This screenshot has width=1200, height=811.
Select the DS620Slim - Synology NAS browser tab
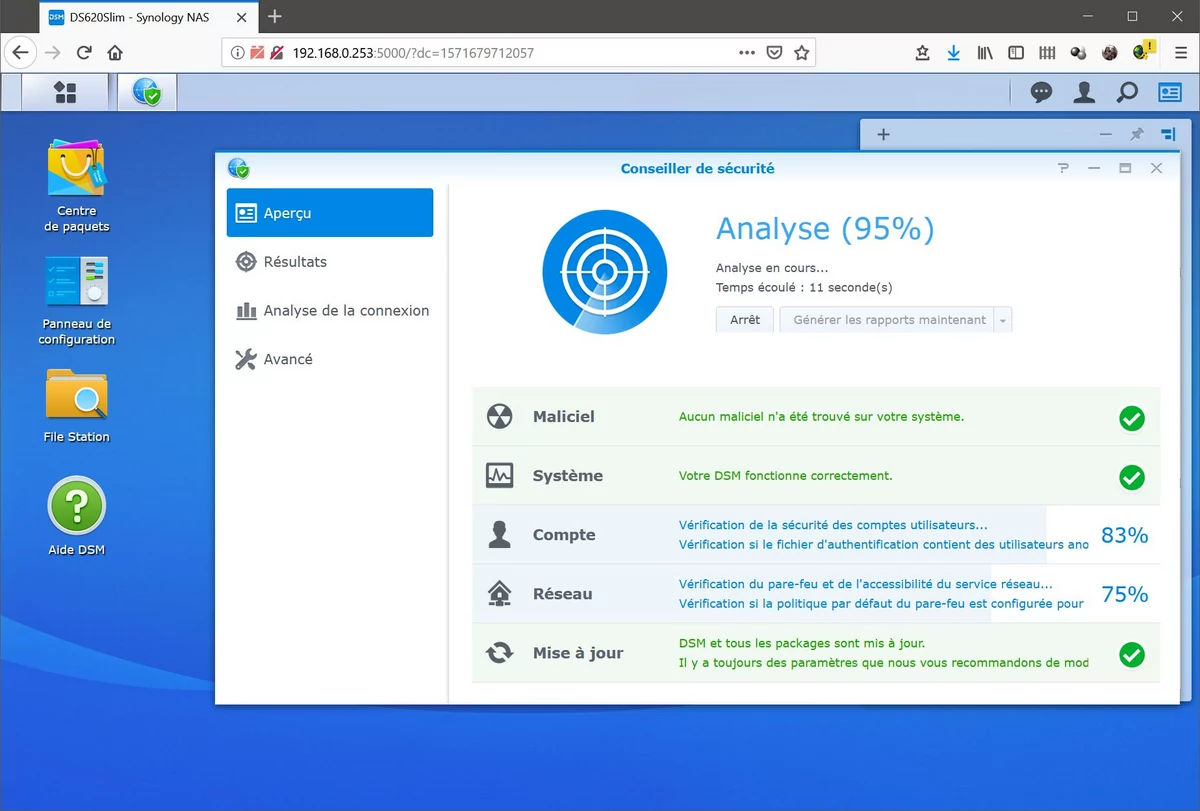pos(149,17)
